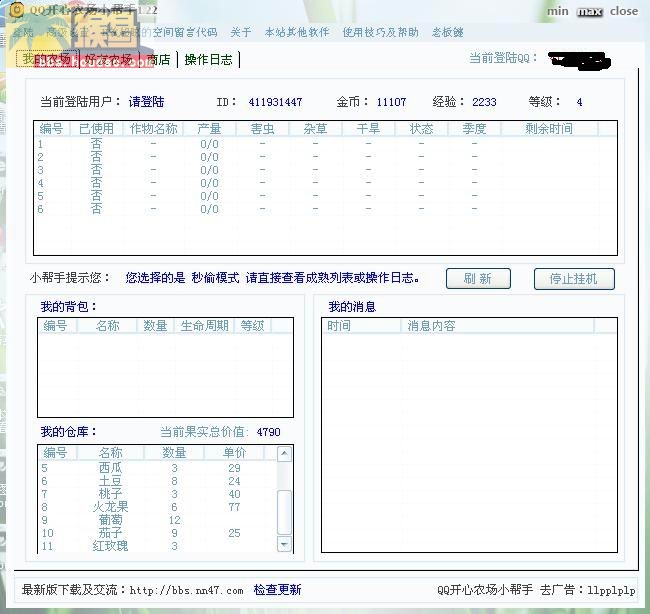Select the 桃子 warehouse row
The width and height of the screenshot is (650, 614).
point(158,494)
